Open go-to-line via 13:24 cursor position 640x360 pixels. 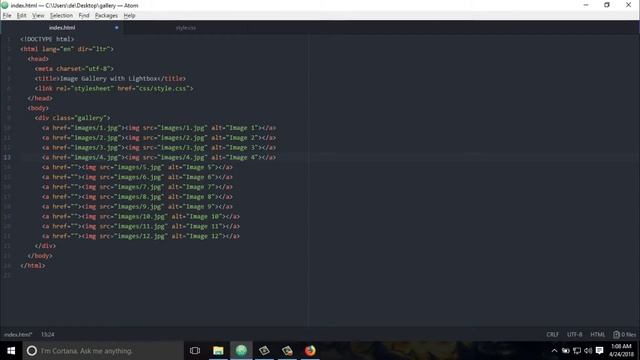[47, 334]
